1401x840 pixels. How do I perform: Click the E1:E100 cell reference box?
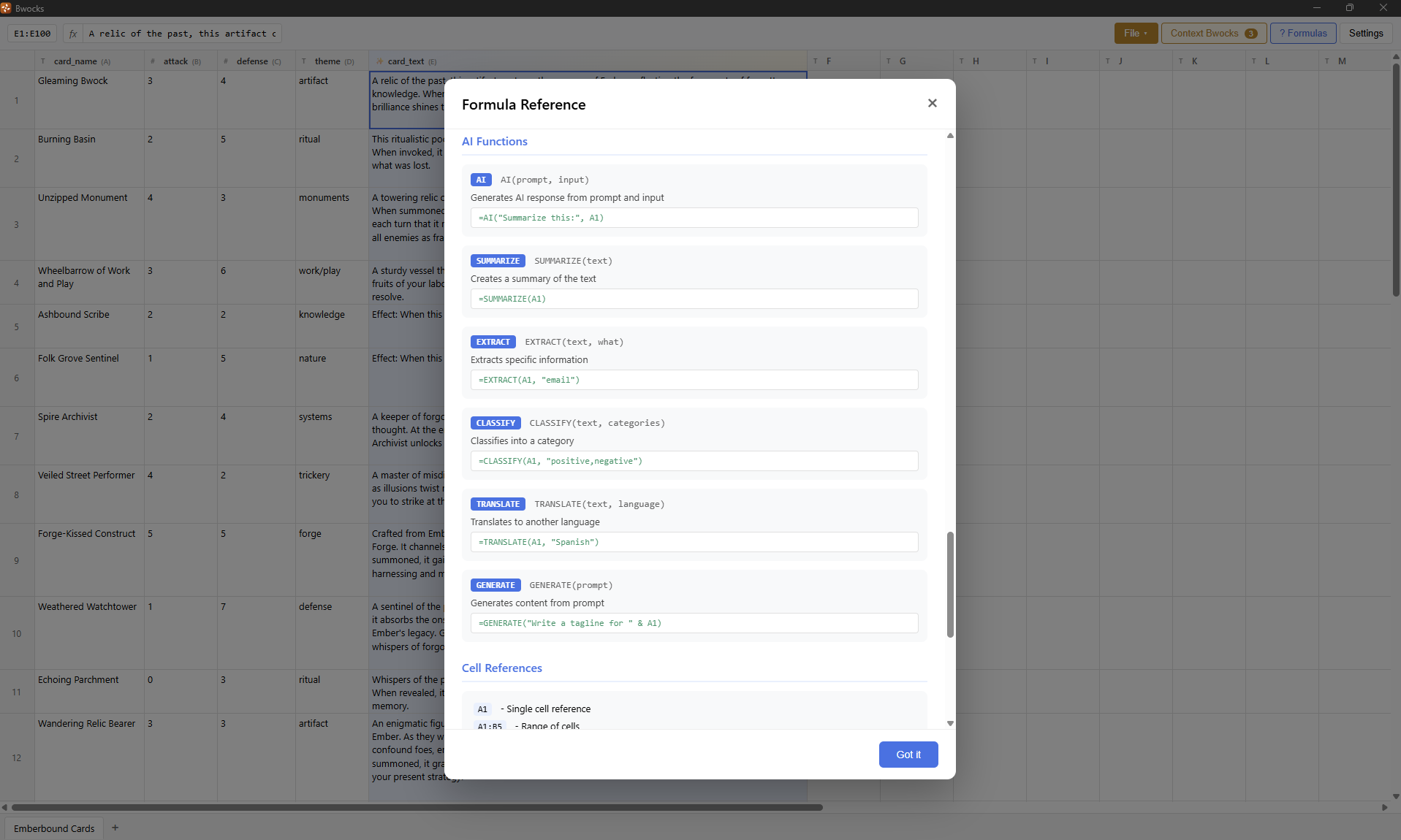pos(32,34)
